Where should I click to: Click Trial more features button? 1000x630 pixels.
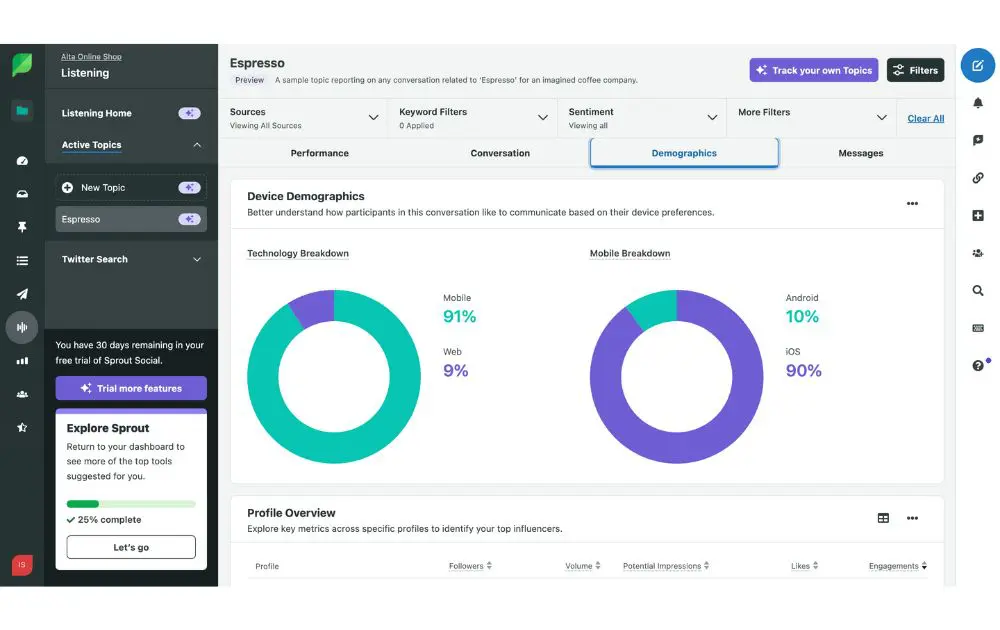pos(131,388)
